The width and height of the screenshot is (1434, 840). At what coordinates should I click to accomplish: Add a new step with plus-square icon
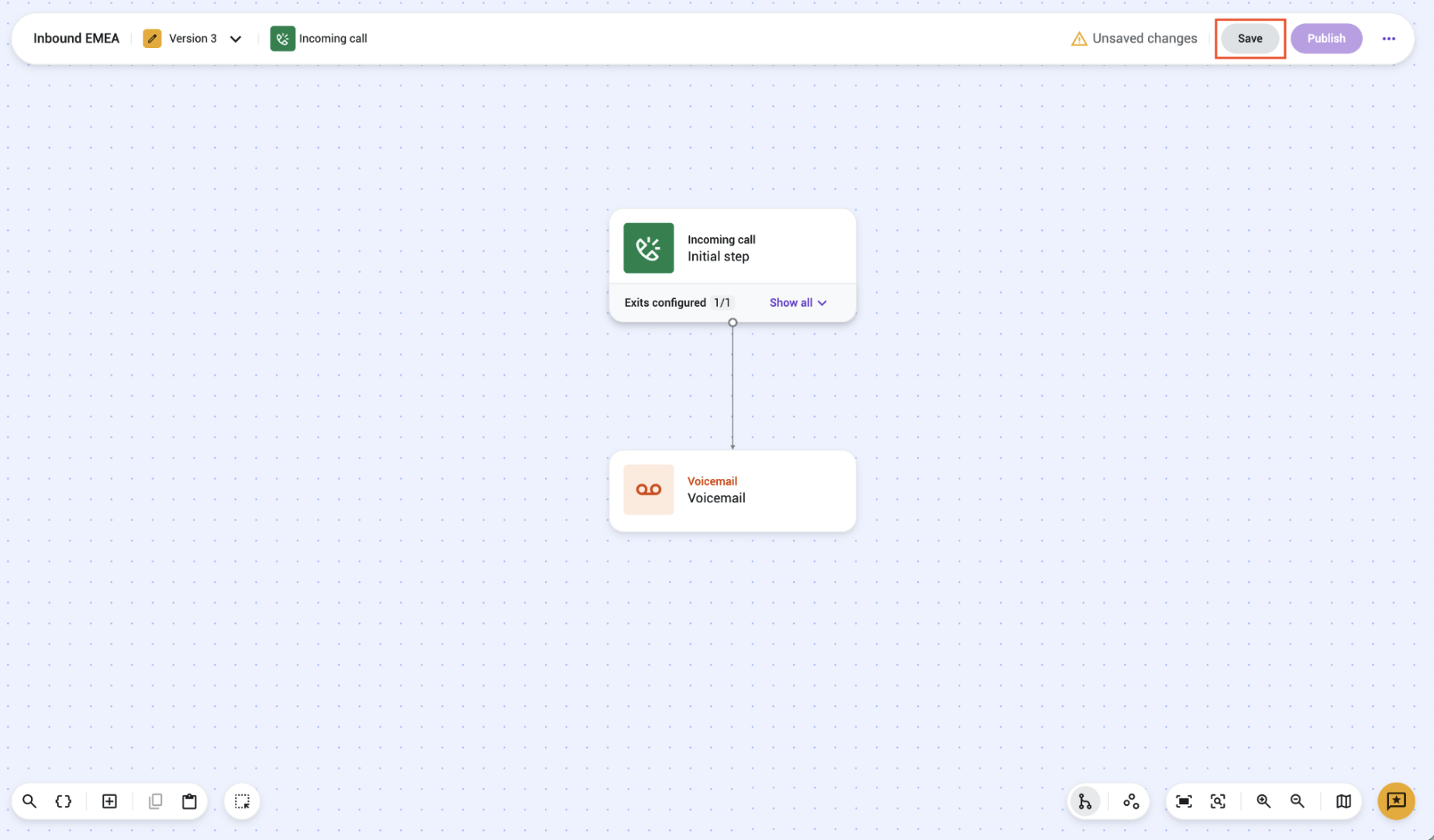point(109,801)
